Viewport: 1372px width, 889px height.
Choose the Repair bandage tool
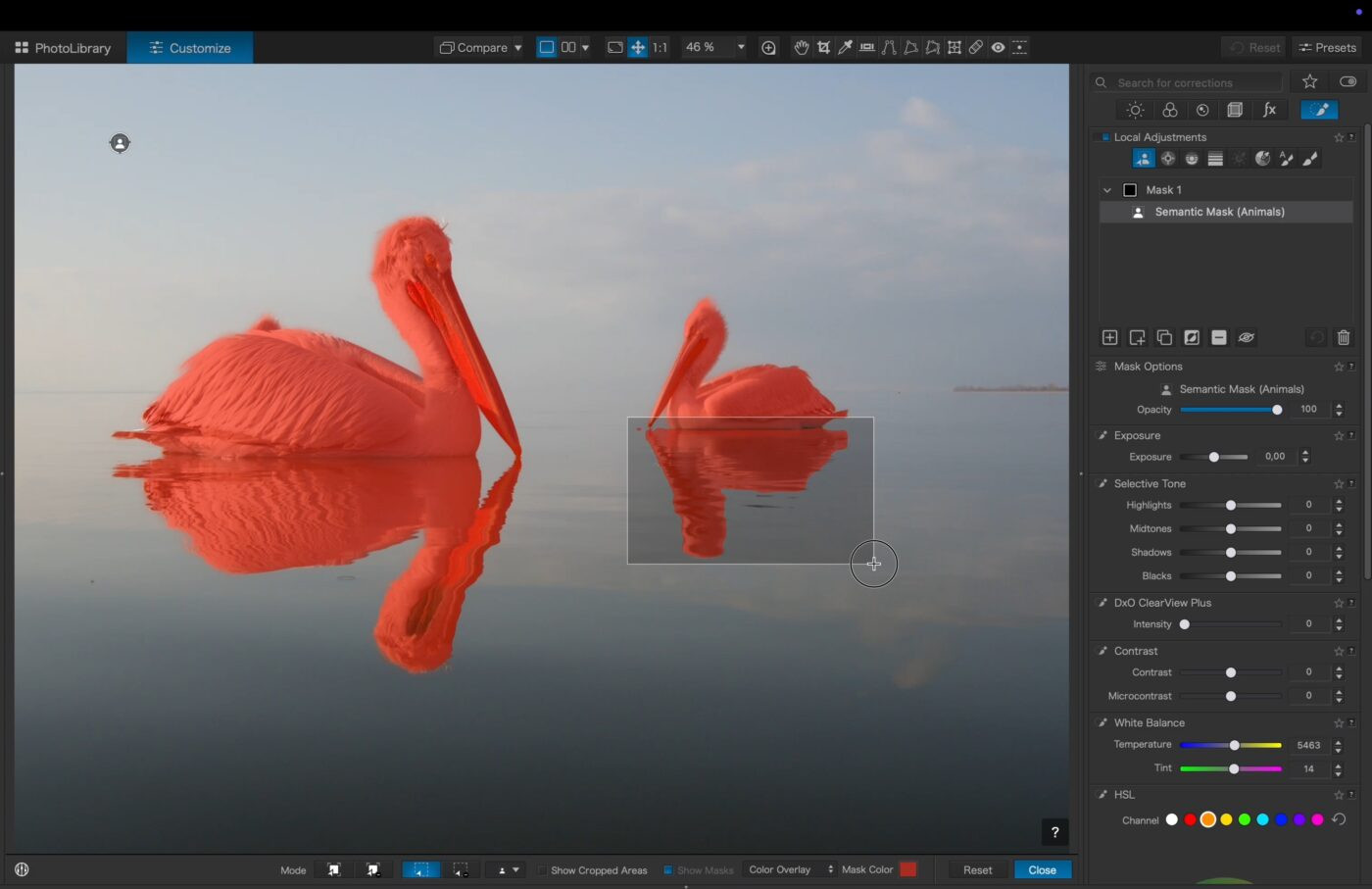(976, 47)
